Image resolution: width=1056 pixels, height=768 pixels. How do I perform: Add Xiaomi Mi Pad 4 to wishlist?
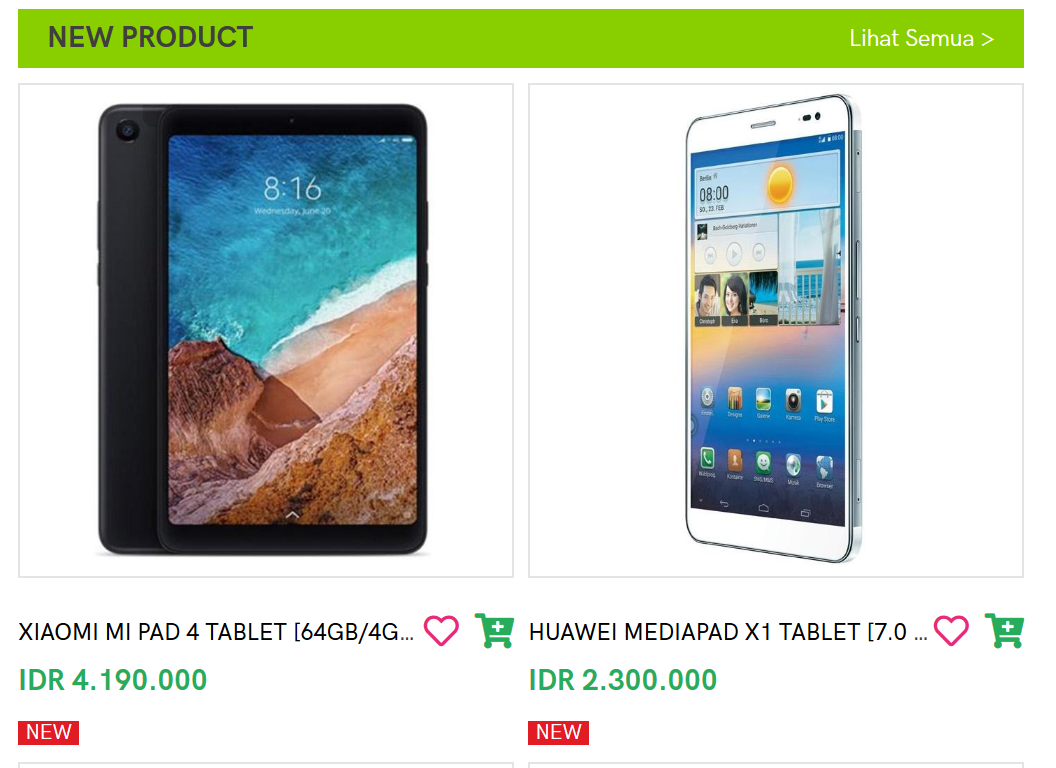[x=441, y=631]
